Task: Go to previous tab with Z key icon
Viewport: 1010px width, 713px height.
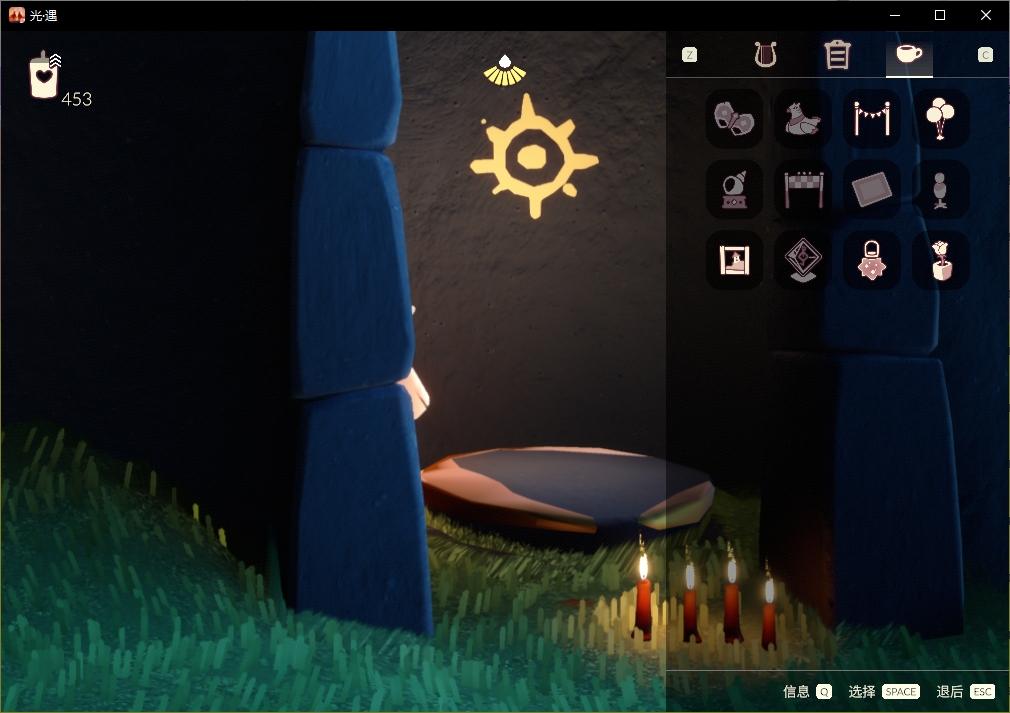Action: [689, 55]
